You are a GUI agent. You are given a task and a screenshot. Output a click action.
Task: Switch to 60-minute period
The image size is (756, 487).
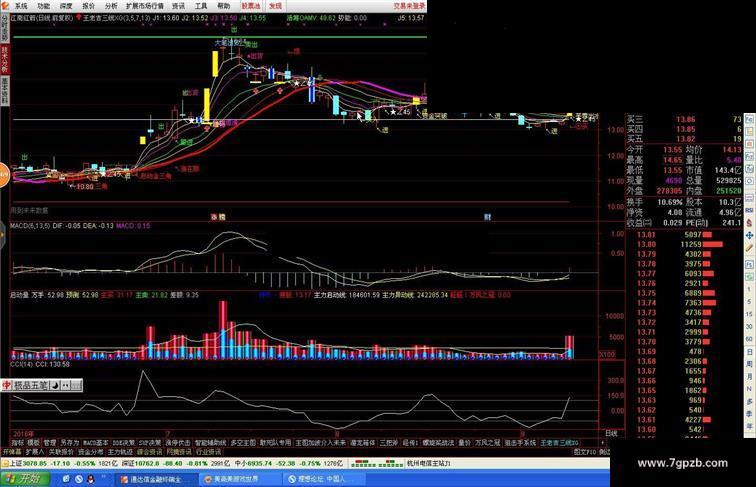[749, 339]
